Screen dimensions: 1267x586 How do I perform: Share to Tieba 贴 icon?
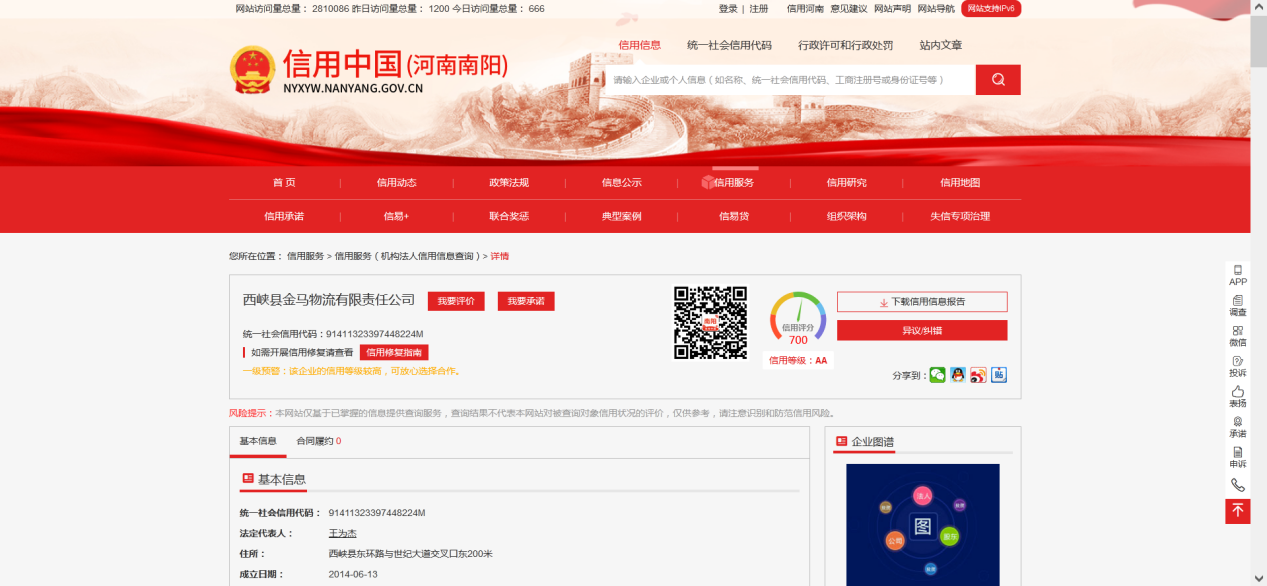(x=999, y=375)
